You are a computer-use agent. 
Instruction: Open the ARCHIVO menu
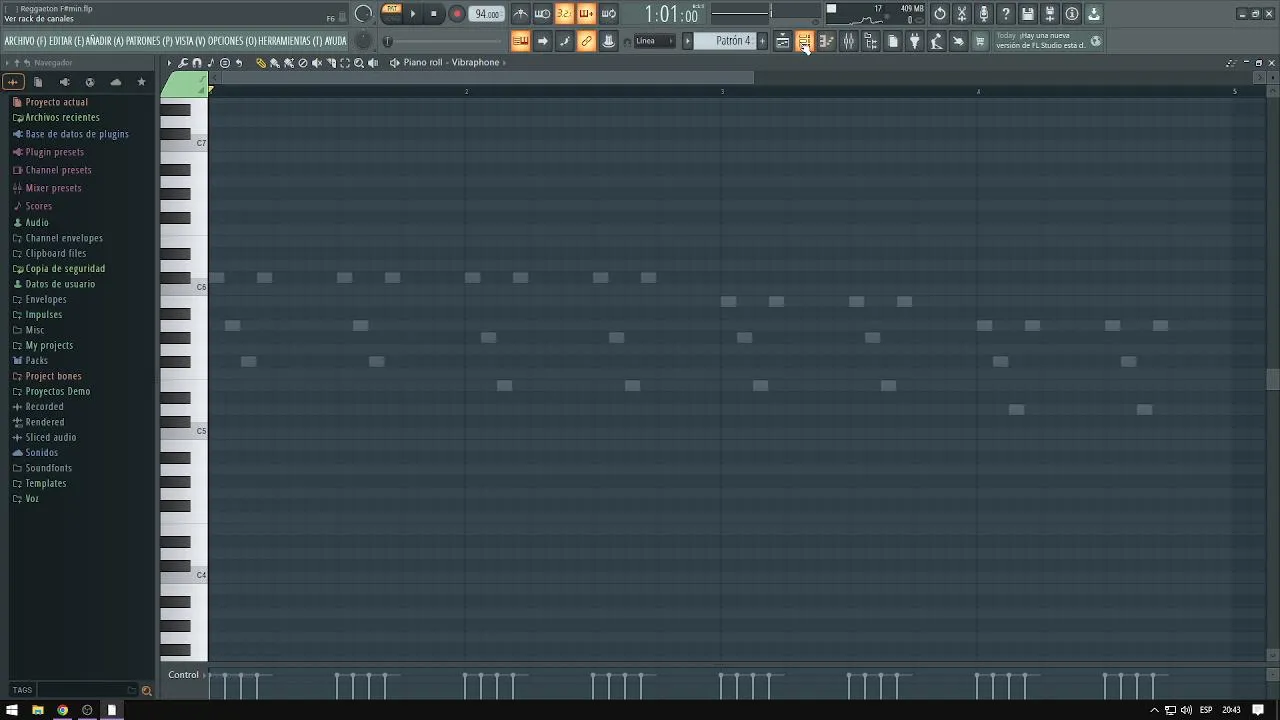[x=25, y=41]
